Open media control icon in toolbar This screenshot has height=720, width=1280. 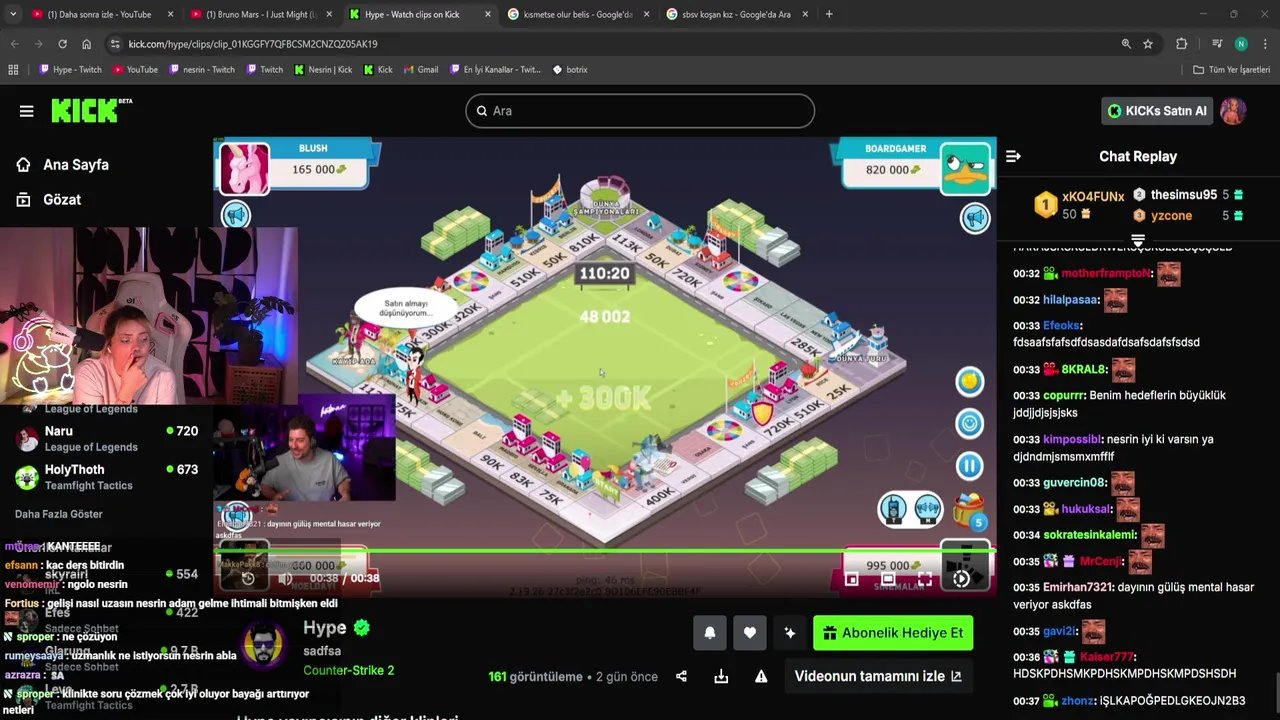pos(1217,44)
